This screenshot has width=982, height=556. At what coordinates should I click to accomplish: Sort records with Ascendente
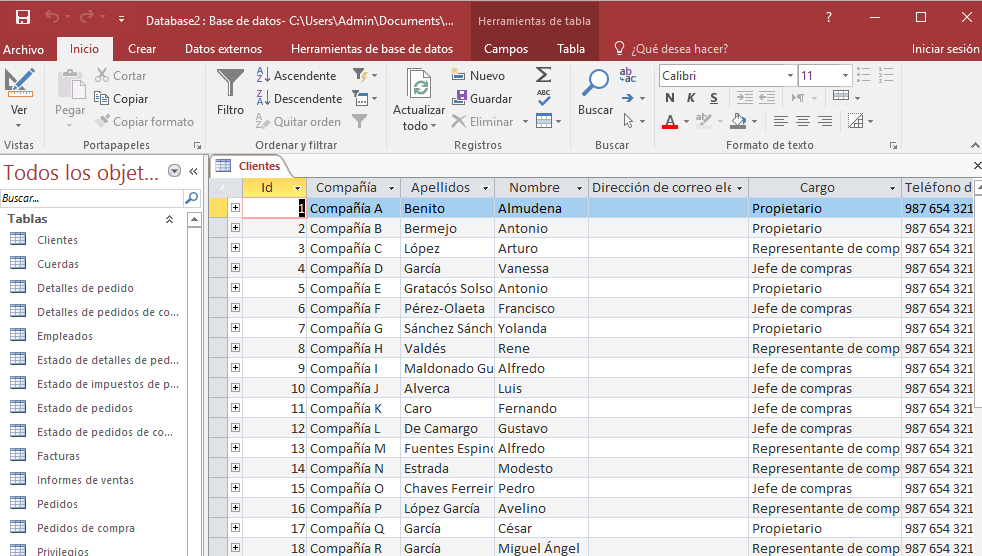click(x=296, y=76)
